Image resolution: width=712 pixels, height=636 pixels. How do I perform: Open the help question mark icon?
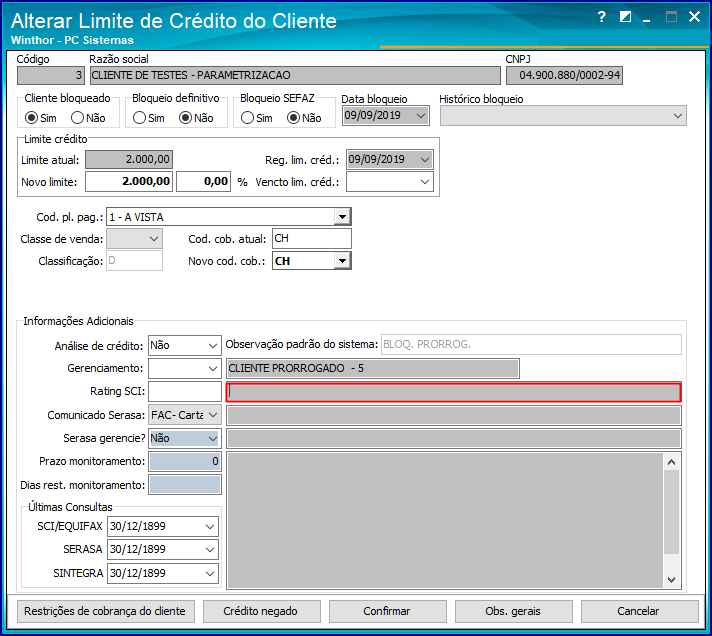(x=602, y=17)
